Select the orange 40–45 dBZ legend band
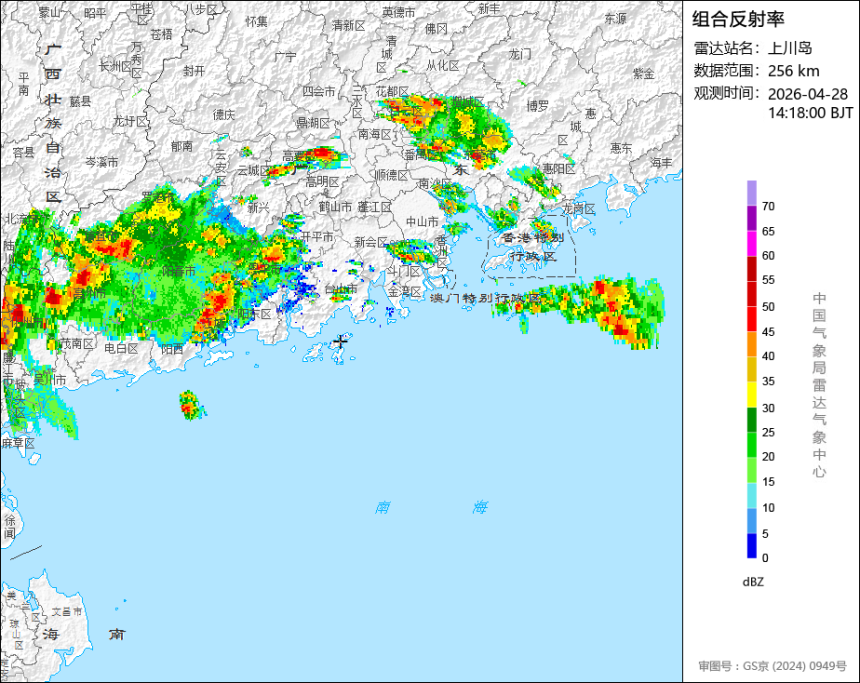This screenshot has height=683, width=860. (751, 344)
